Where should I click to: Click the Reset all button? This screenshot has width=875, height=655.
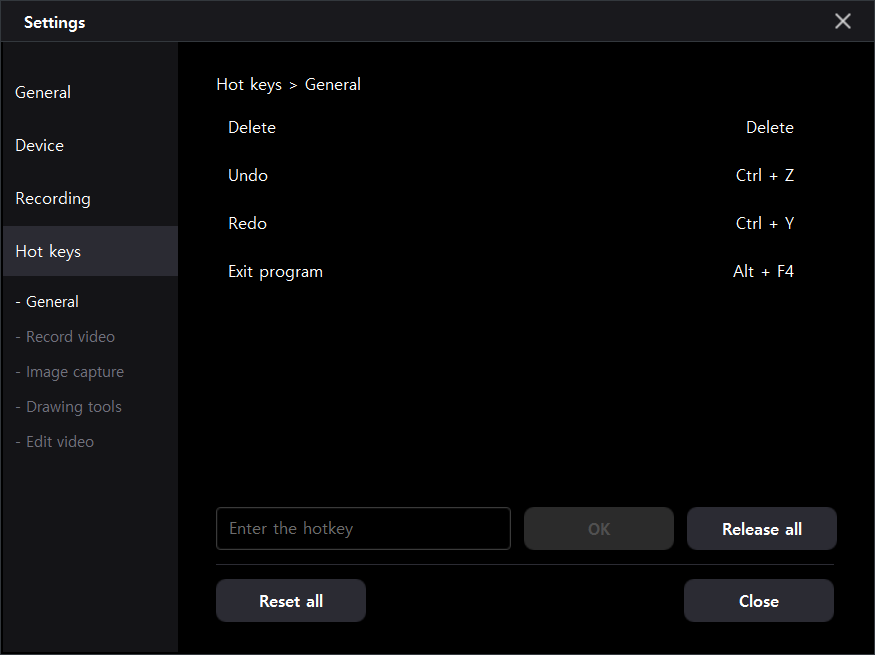pyautogui.click(x=291, y=601)
